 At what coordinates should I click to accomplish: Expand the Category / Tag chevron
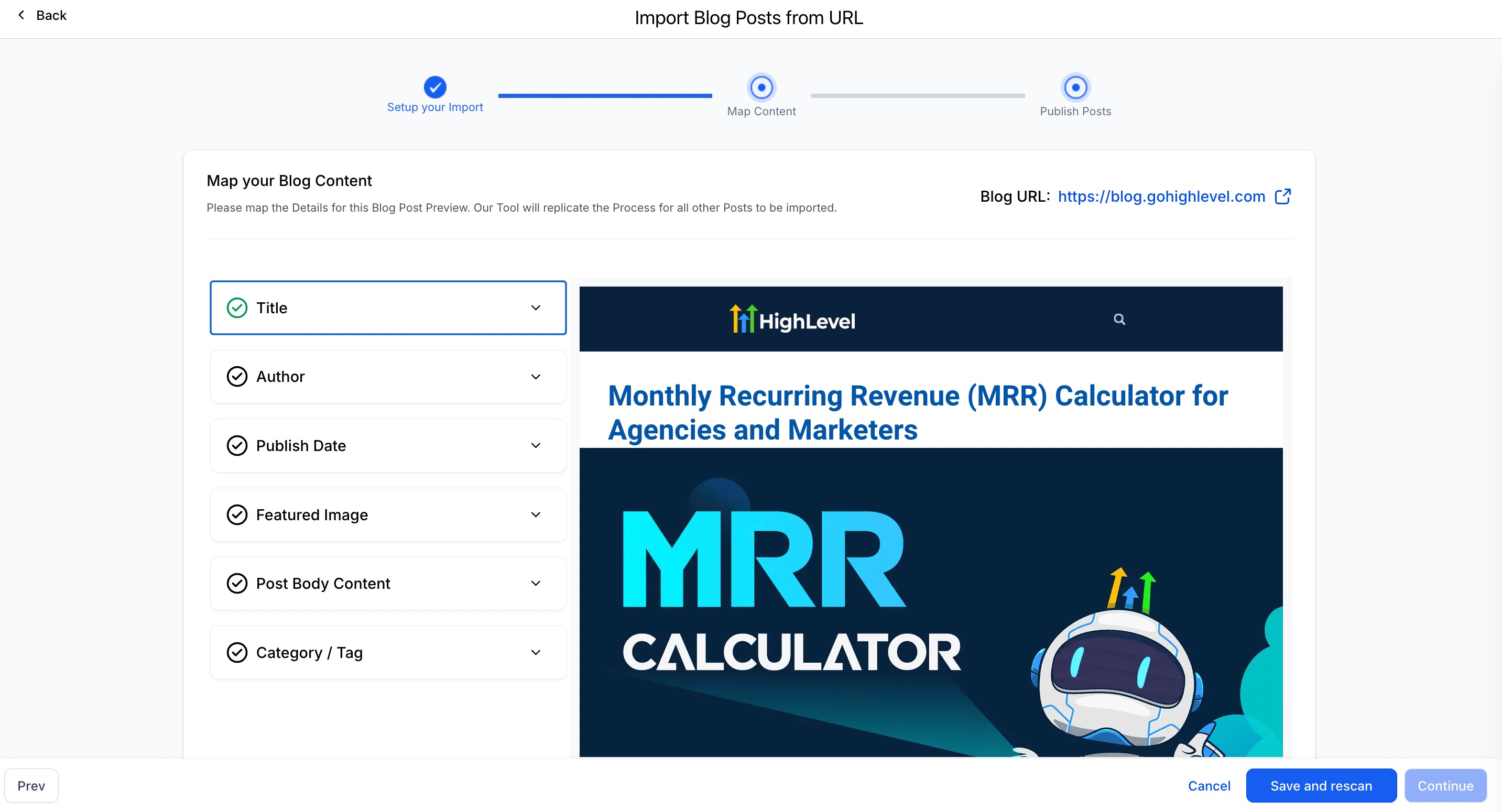535,652
